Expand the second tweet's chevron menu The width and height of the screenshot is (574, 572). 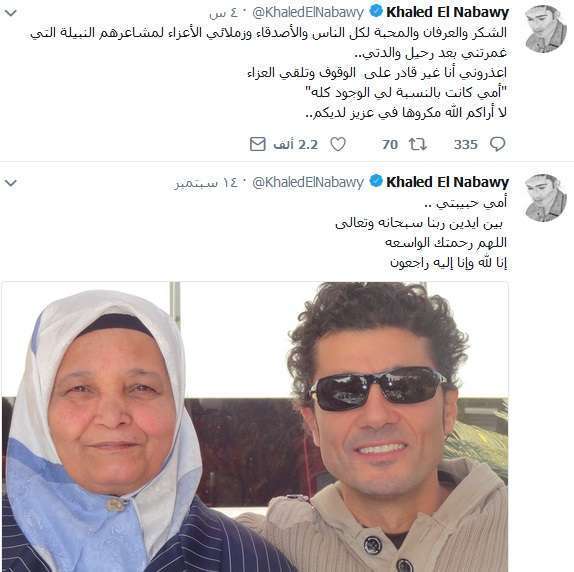(x=11, y=183)
